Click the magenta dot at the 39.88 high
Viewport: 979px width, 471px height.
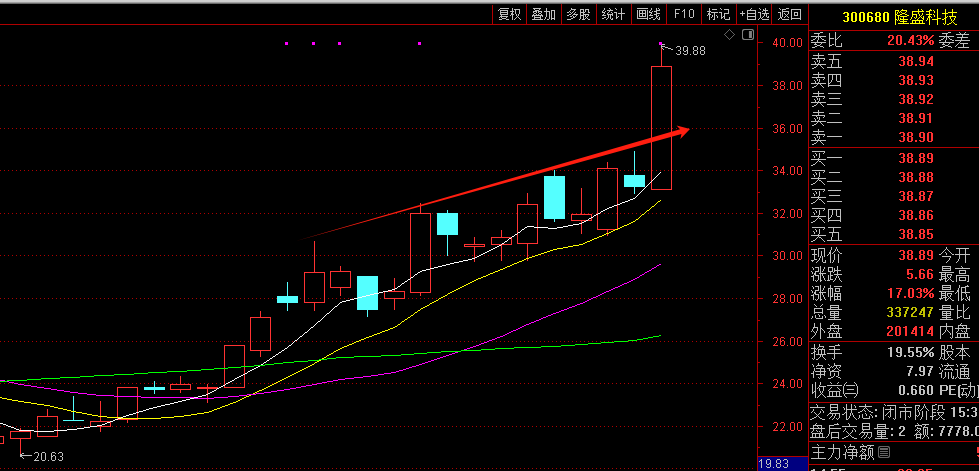661,44
